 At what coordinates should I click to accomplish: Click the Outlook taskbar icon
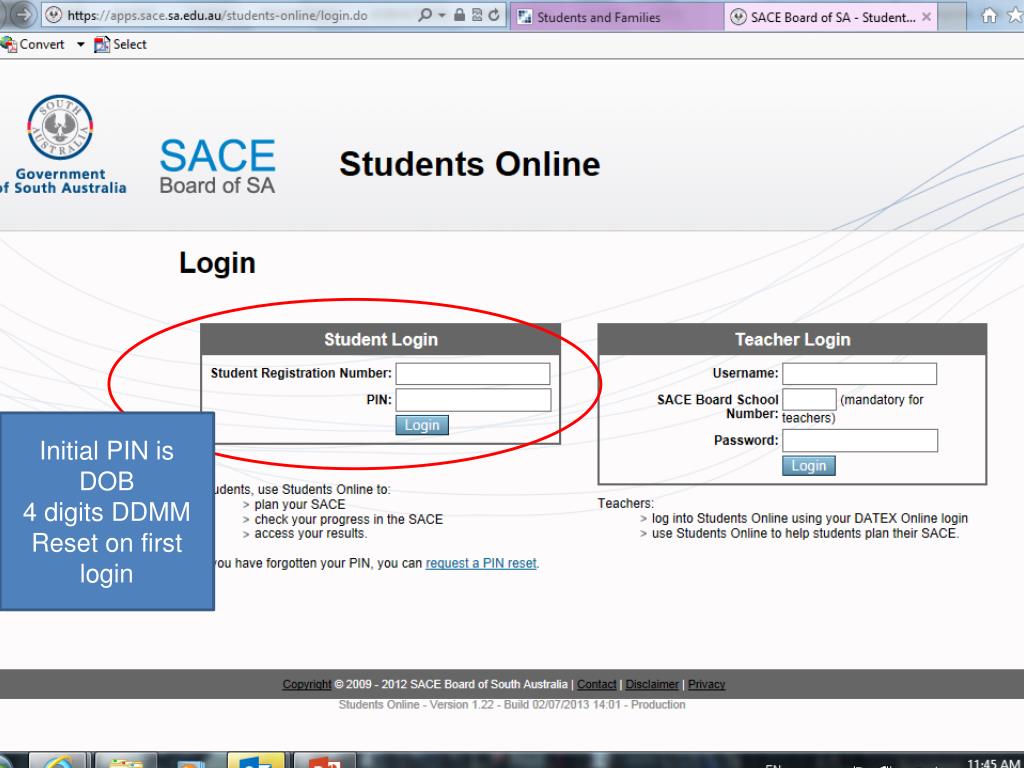256,760
